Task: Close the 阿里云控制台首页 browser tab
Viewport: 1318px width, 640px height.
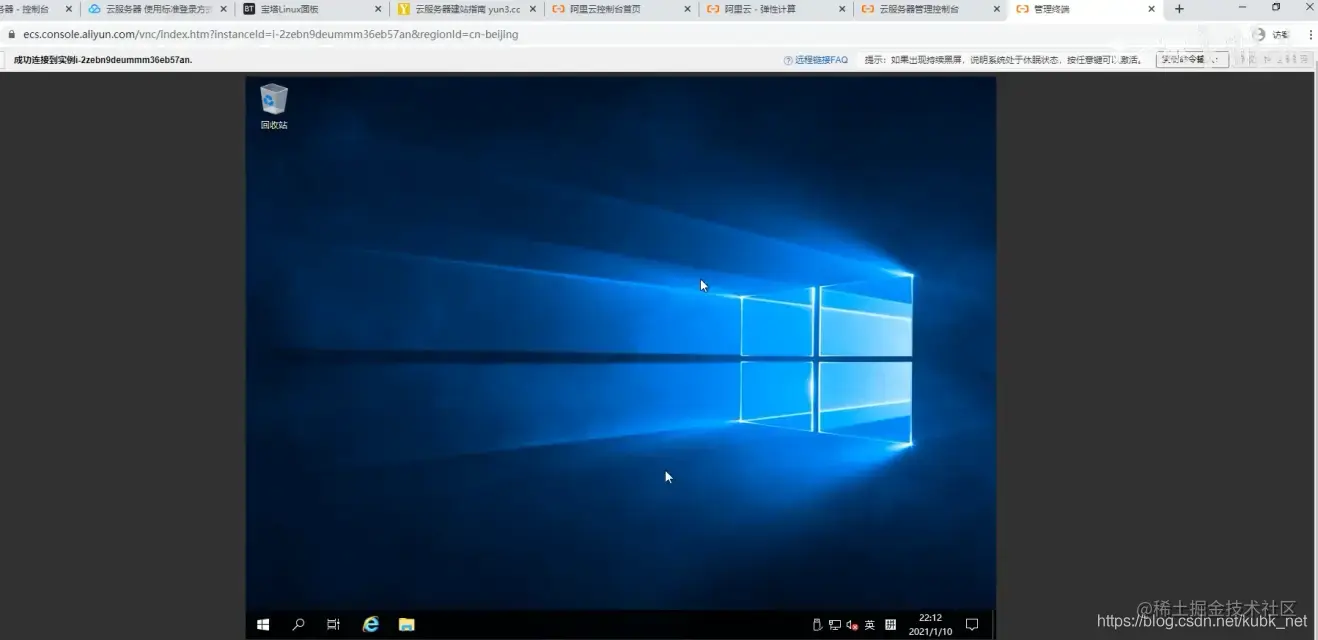Action: [x=687, y=9]
